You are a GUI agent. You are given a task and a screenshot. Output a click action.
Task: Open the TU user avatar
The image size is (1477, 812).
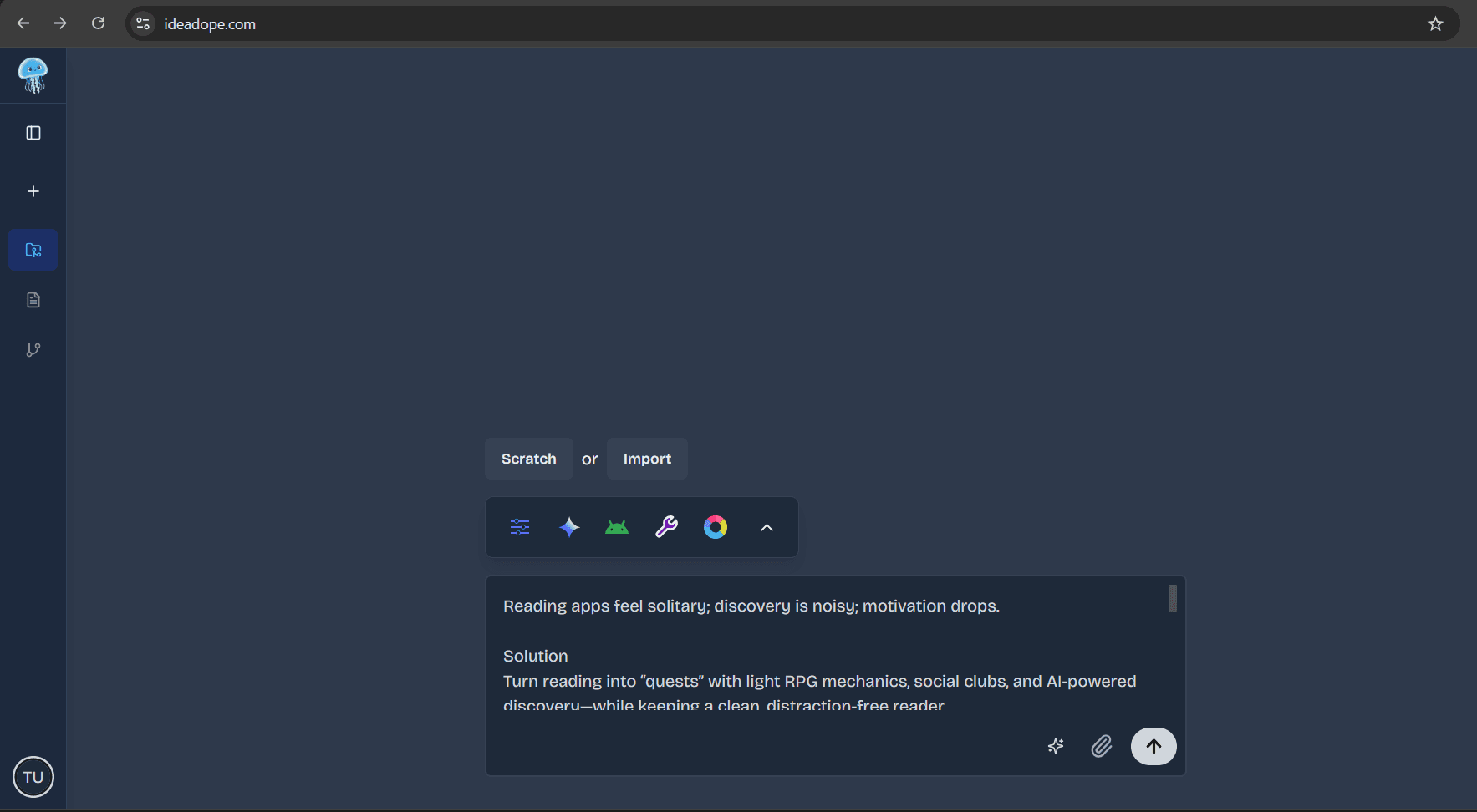coord(33,776)
